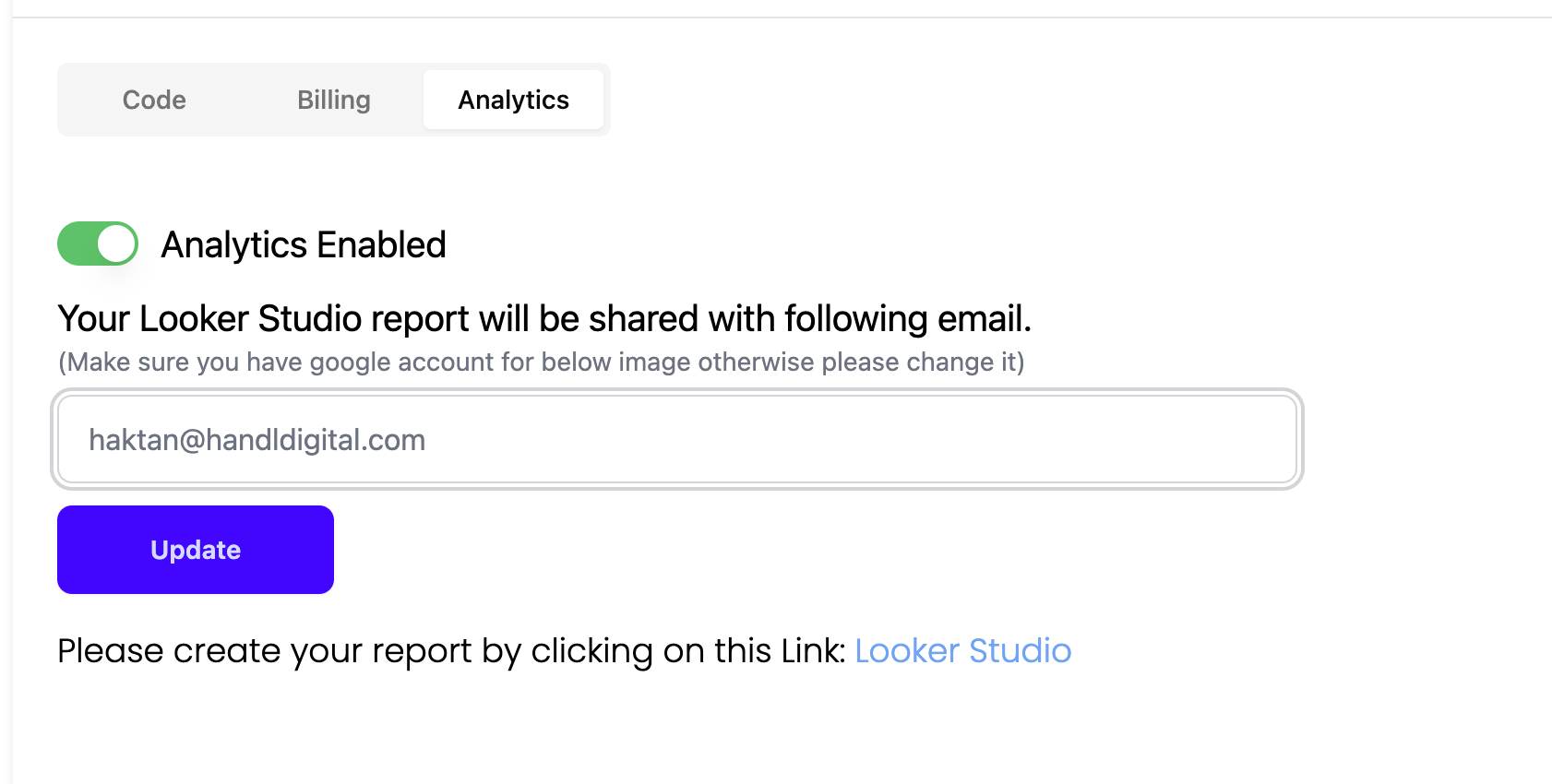Toggle the Analytics Enabled switch
This screenshot has width=1552, height=784.
(x=98, y=244)
